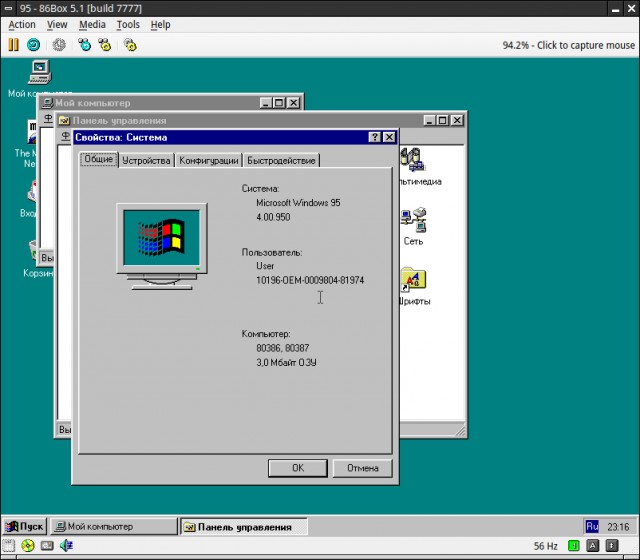Screen dimensions: 640x560
Task: Confirm dialog with OK button
Action: pos(298,468)
